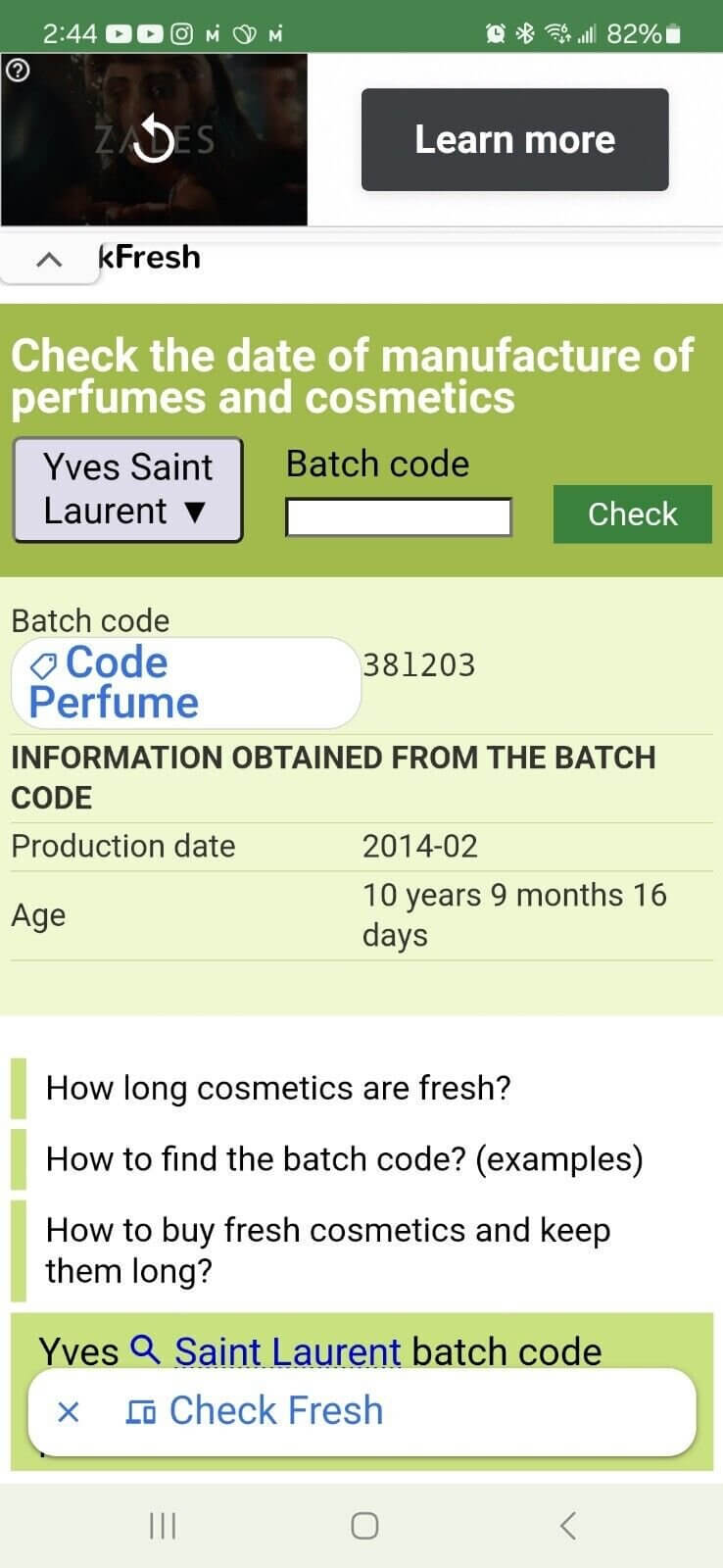
Task: Tap the magnifier icon before Saint Laurent
Action: click(x=145, y=1349)
